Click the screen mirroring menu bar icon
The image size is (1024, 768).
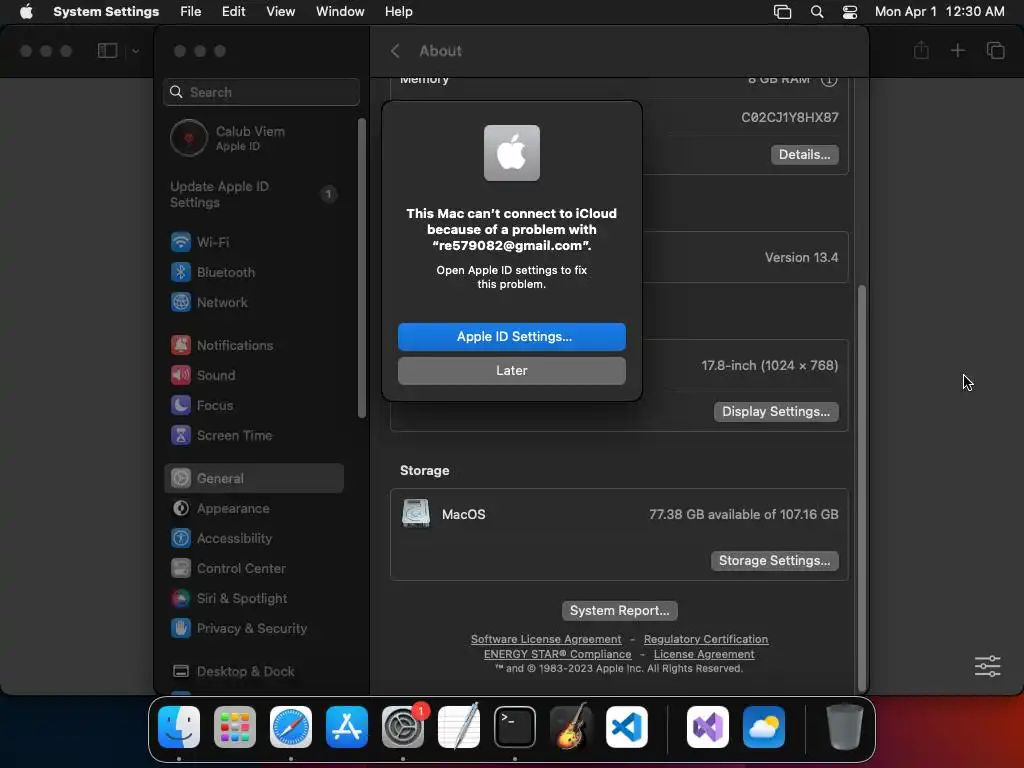tap(782, 12)
